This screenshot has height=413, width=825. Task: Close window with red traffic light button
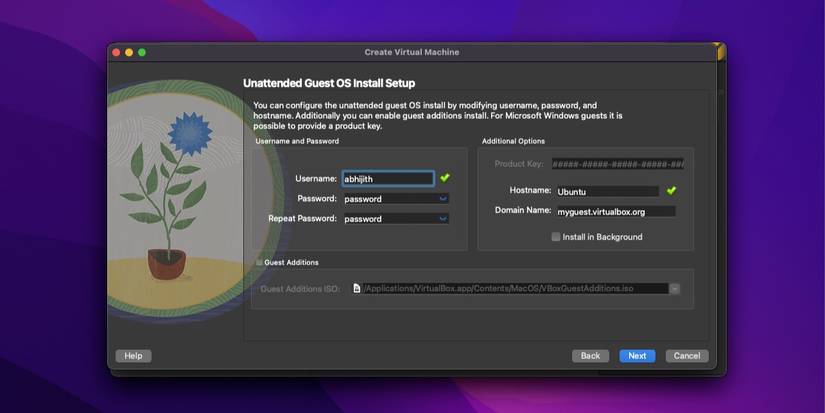pyautogui.click(x=116, y=52)
